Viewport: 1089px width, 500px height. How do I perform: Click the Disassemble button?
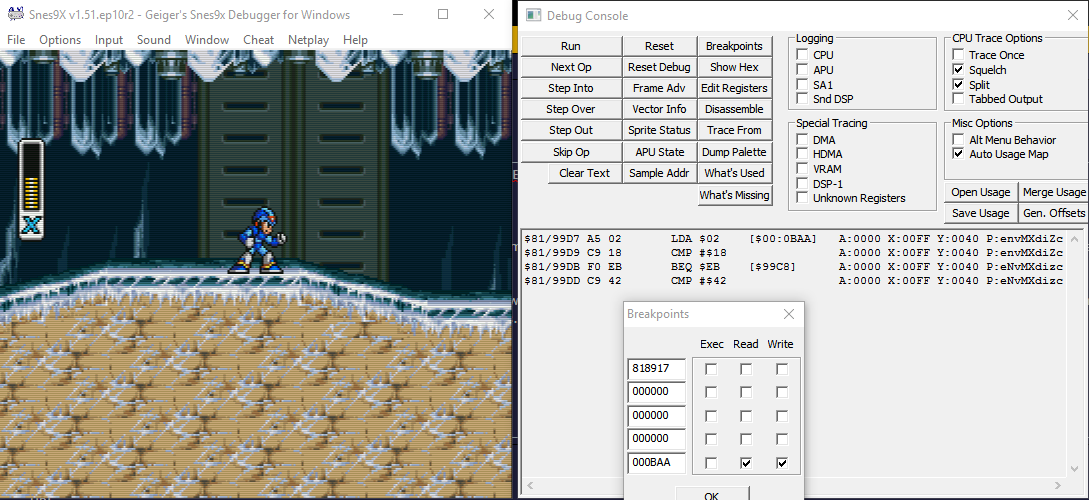tap(734, 109)
